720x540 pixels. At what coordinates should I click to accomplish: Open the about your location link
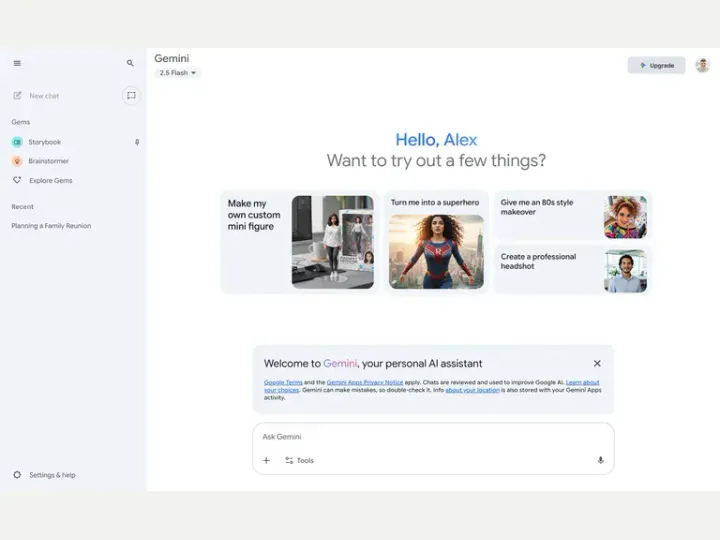coord(472,390)
